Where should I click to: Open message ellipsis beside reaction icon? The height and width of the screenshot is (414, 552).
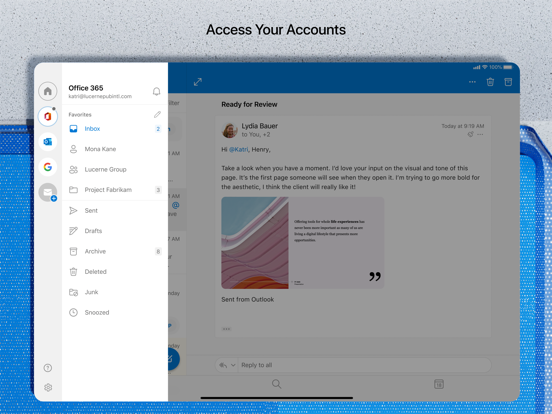click(480, 134)
